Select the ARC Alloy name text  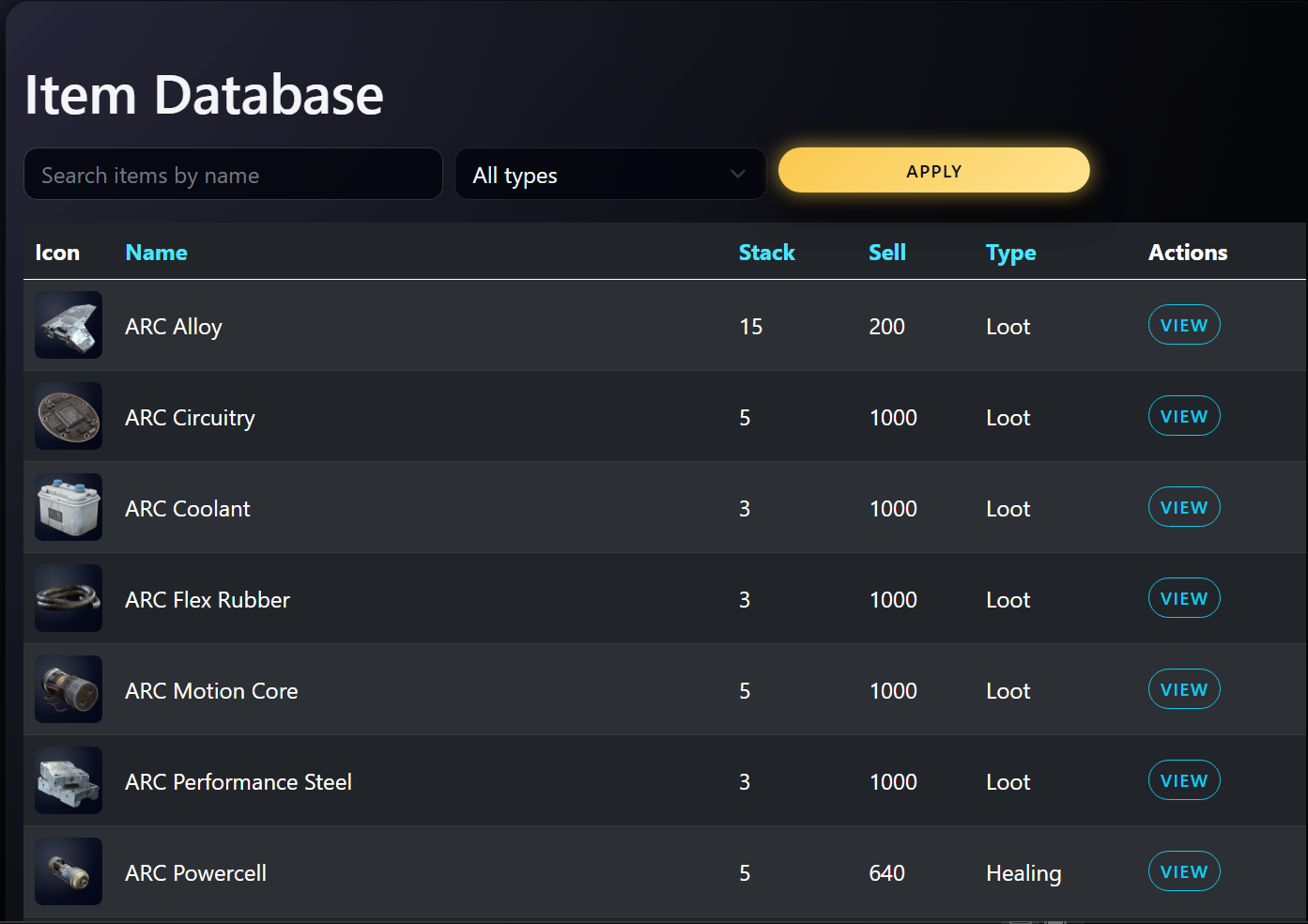[174, 327]
